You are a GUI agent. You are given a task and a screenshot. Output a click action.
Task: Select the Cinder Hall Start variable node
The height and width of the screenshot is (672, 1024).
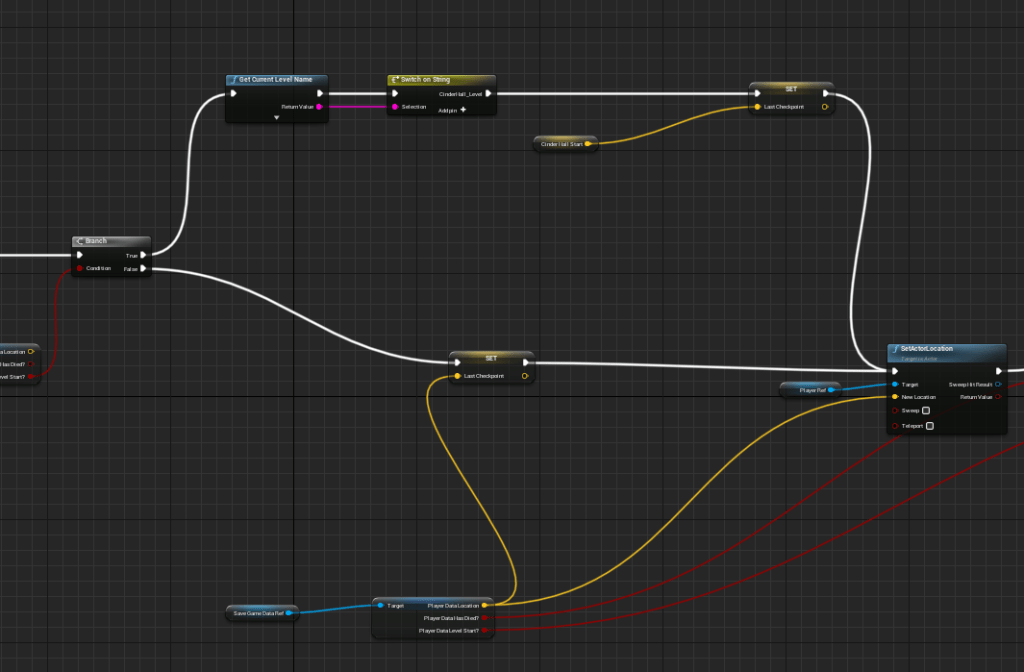(562, 144)
